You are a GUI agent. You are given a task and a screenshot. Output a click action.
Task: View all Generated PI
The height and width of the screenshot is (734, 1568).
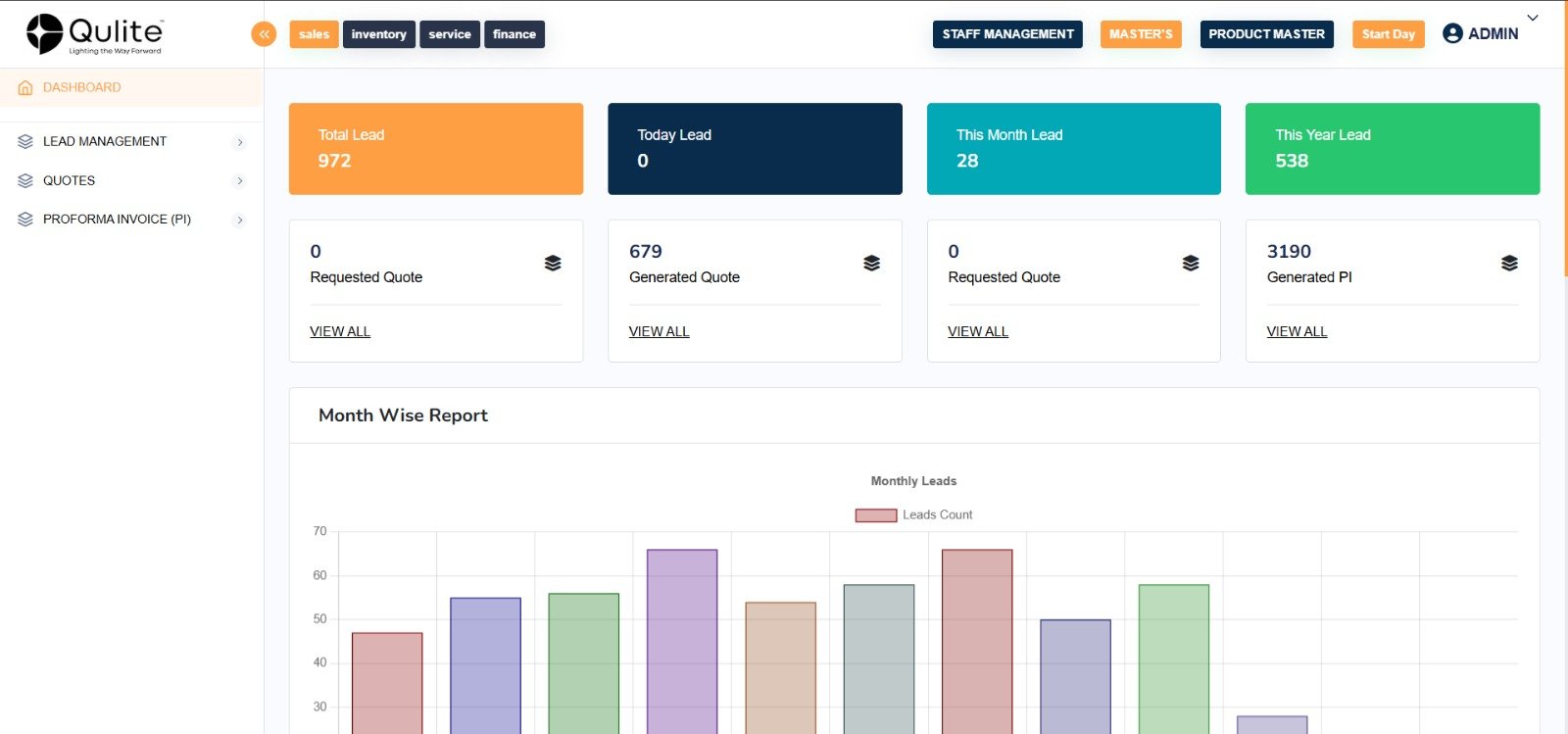(1297, 331)
